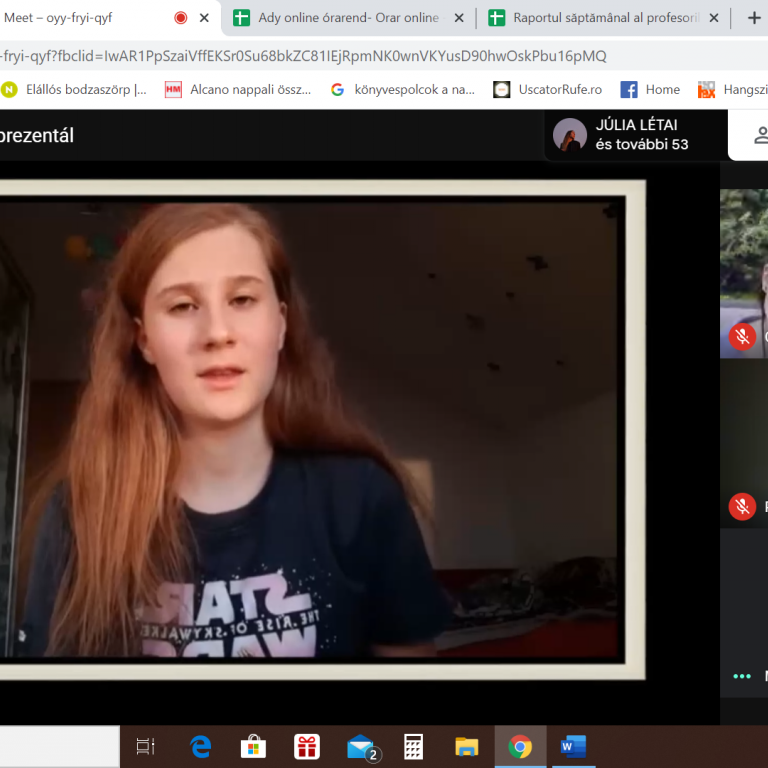Open the Facebook Home bookmark
The height and width of the screenshot is (768, 768).
[x=651, y=89]
